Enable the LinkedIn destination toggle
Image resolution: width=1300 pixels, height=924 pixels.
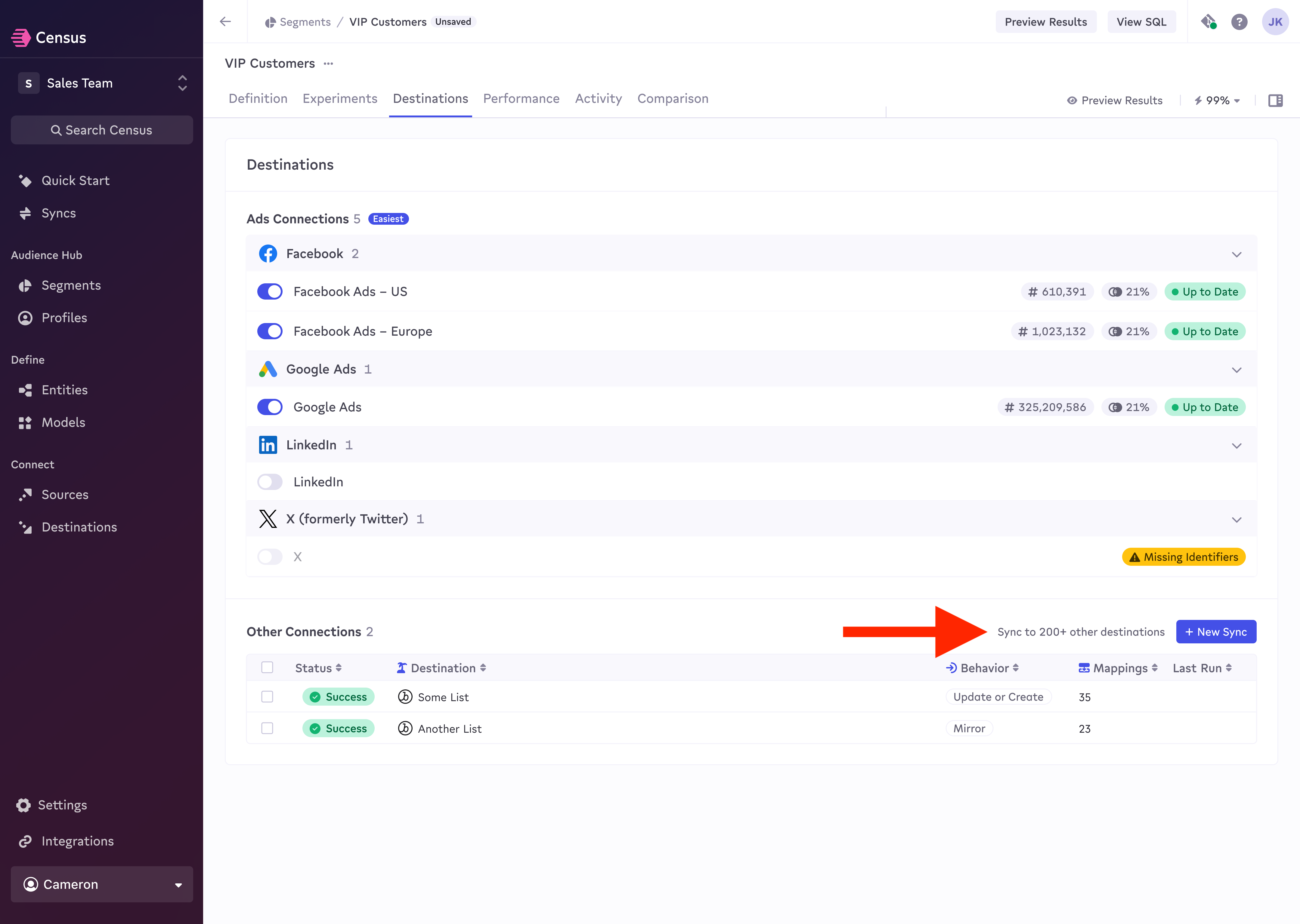270,482
